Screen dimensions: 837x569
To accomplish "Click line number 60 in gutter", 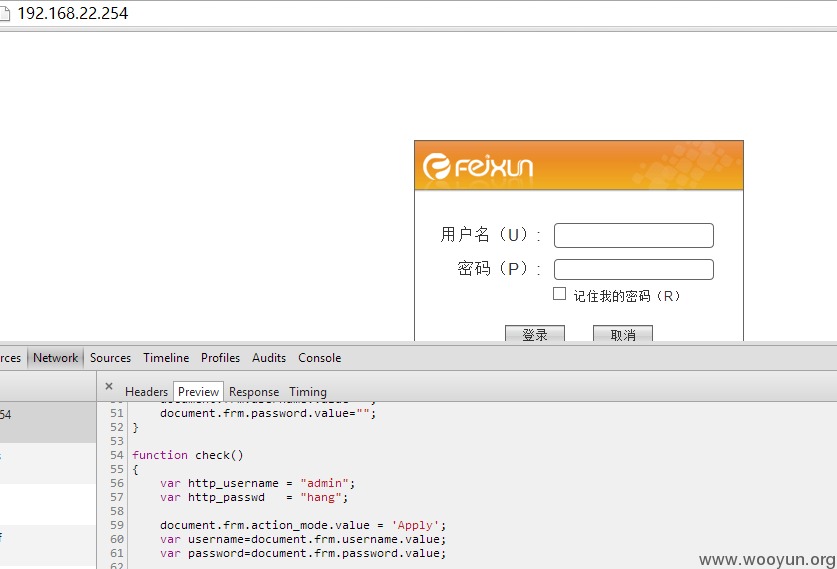I will pyautogui.click(x=117, y=539).
